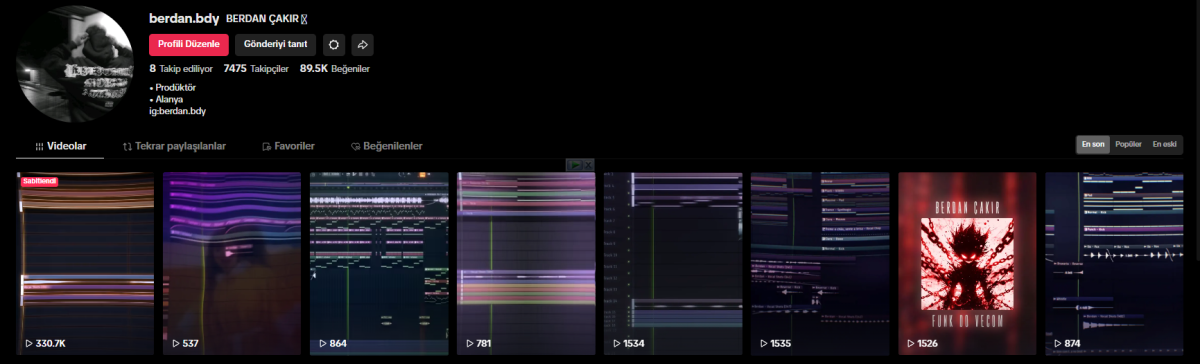The width and height of the screenshot is (1200, 364).
Task: Click the Gönderiyi tanıt button
Action: [x=276, y=45]
